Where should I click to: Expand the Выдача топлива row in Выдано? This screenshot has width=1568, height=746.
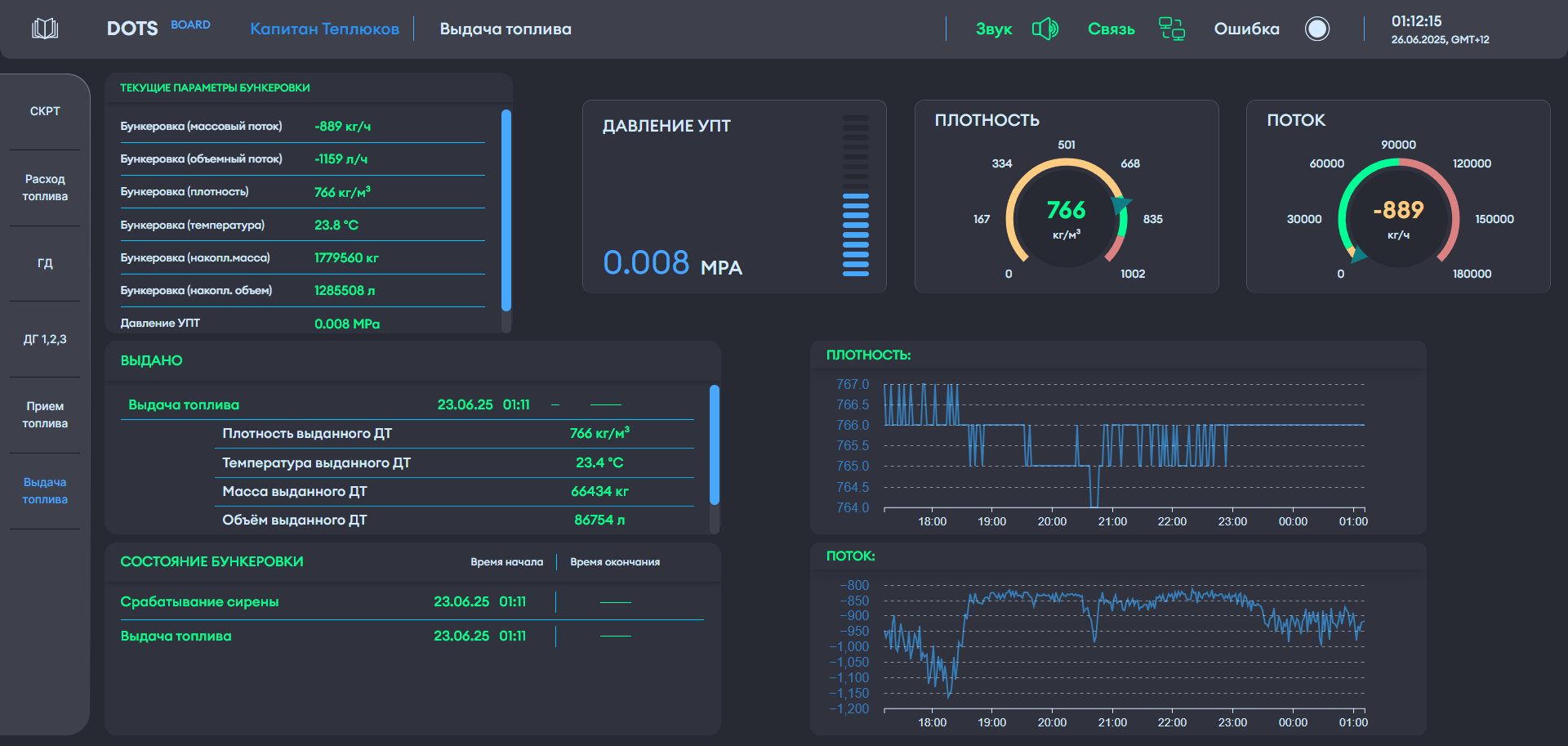click(184, 405)
